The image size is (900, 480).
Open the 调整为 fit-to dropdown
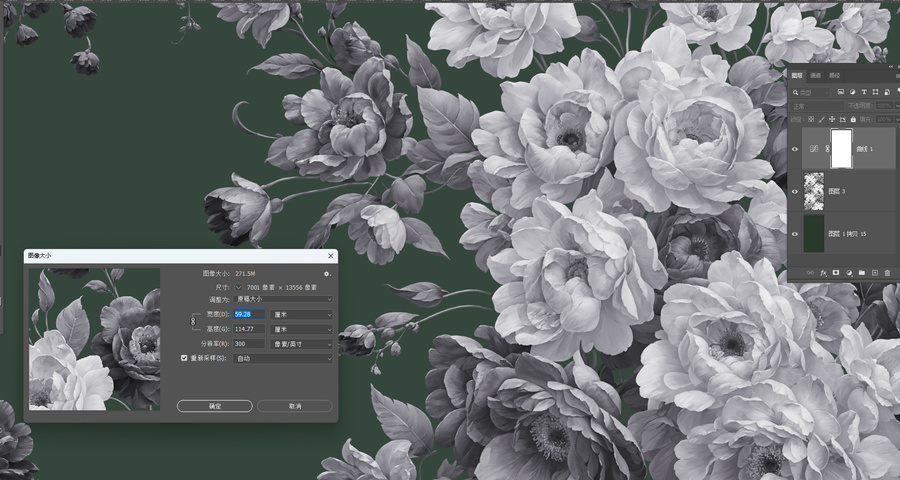(x=284, y=299)
